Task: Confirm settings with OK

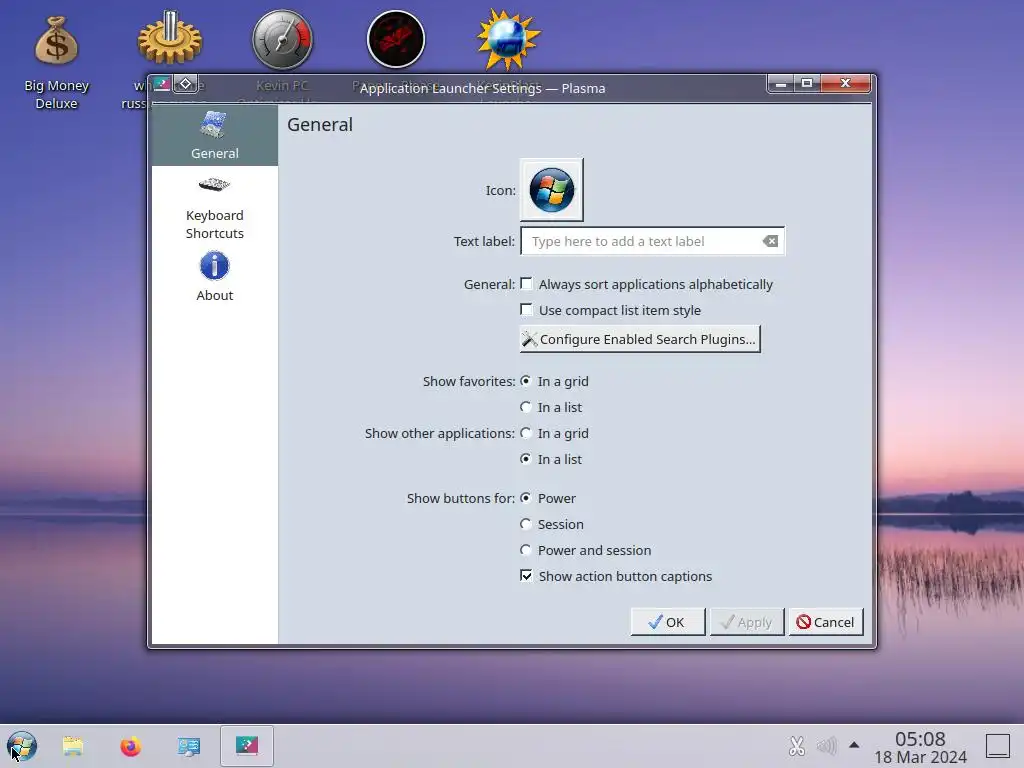Action: pos(667,622)
